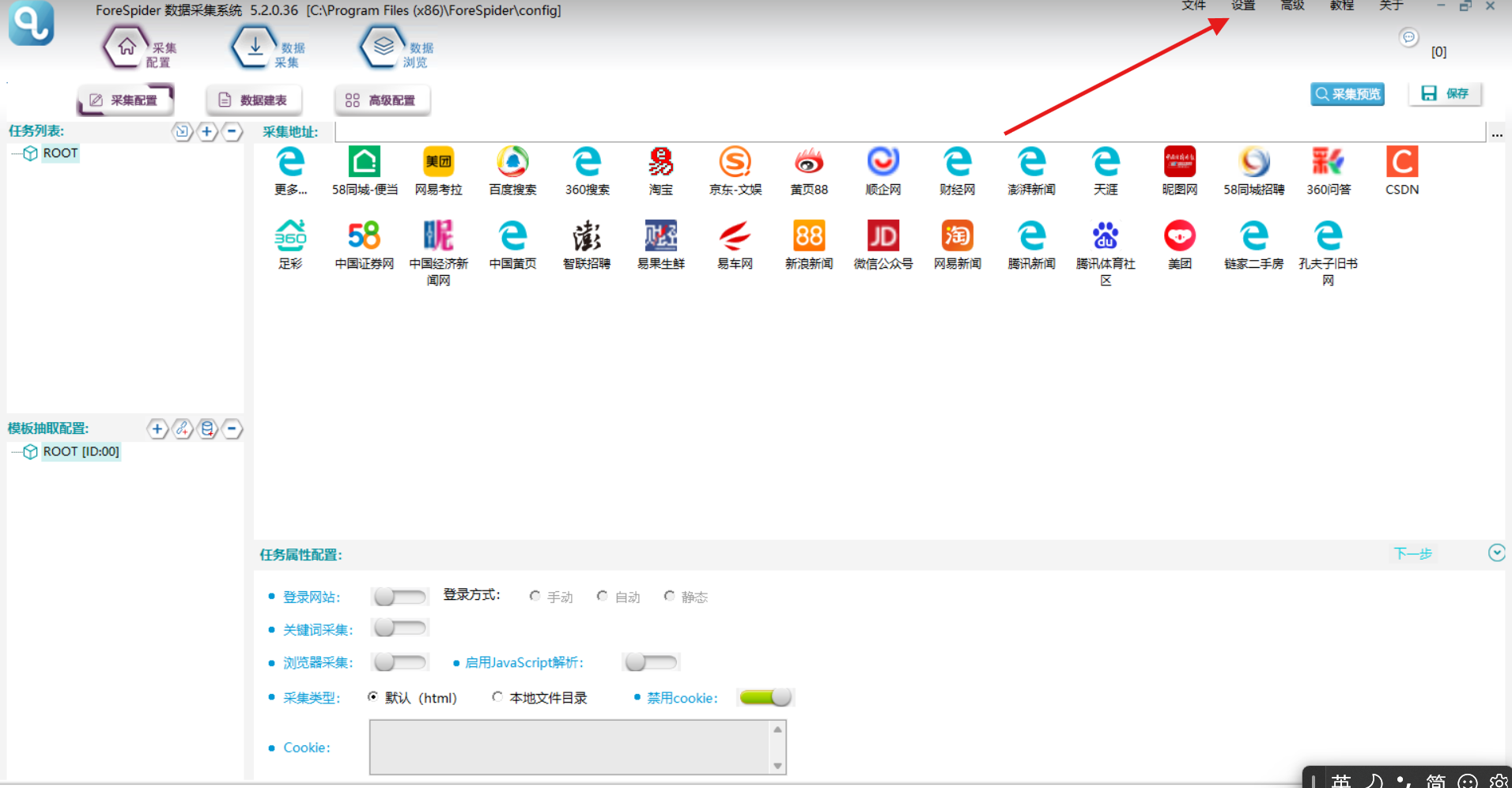Screen dimensions: 1512x788
Task: Select the 本地文件目录 radio option
Action: [497, 697]
